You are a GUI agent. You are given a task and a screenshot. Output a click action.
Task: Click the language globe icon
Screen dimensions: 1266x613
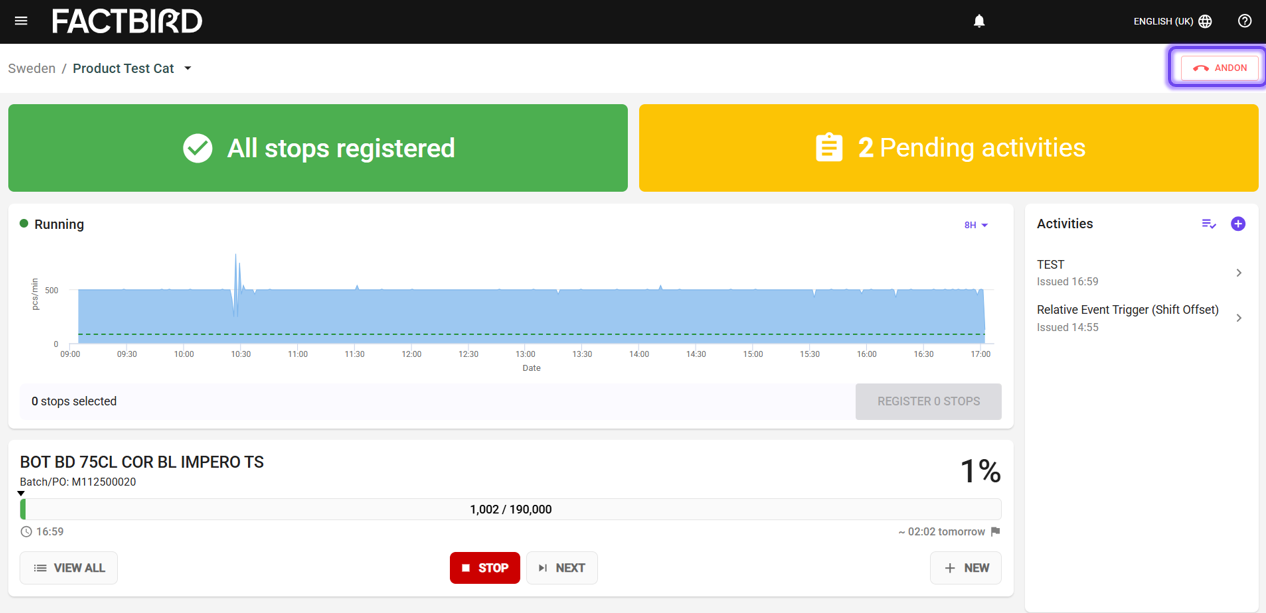click(1205, 20)
